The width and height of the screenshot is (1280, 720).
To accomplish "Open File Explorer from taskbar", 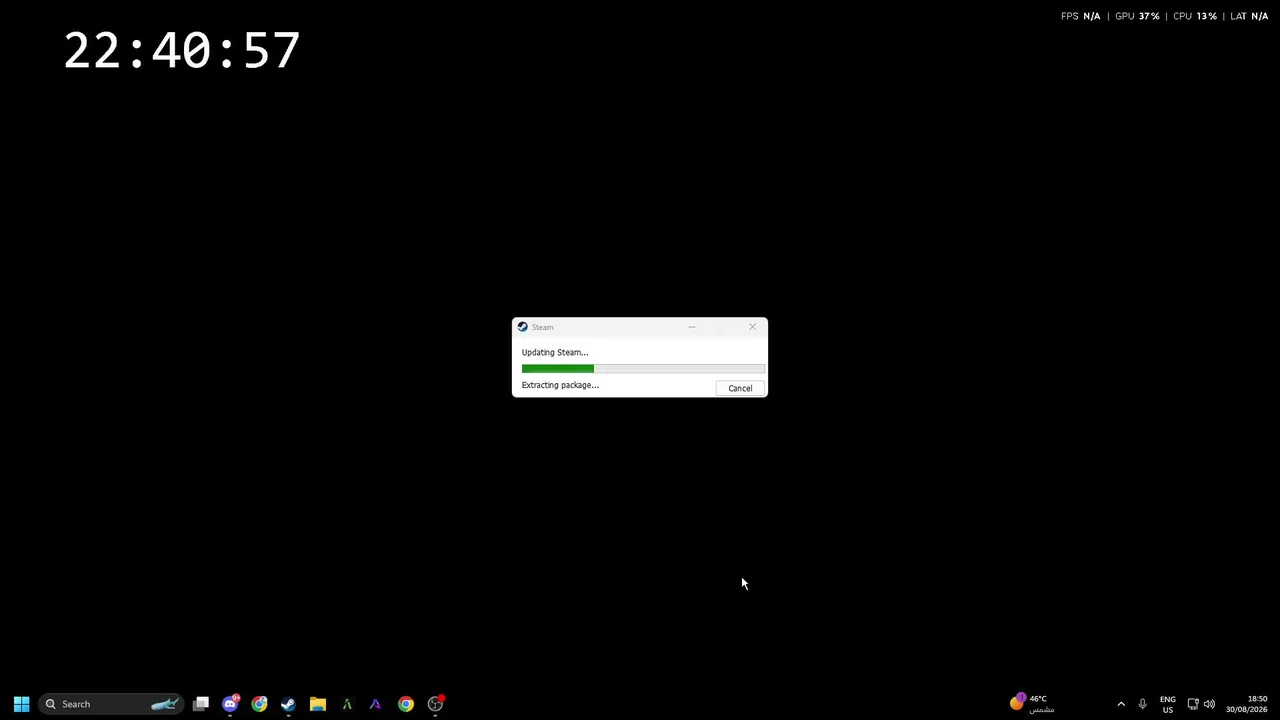I will click(318, 704).
